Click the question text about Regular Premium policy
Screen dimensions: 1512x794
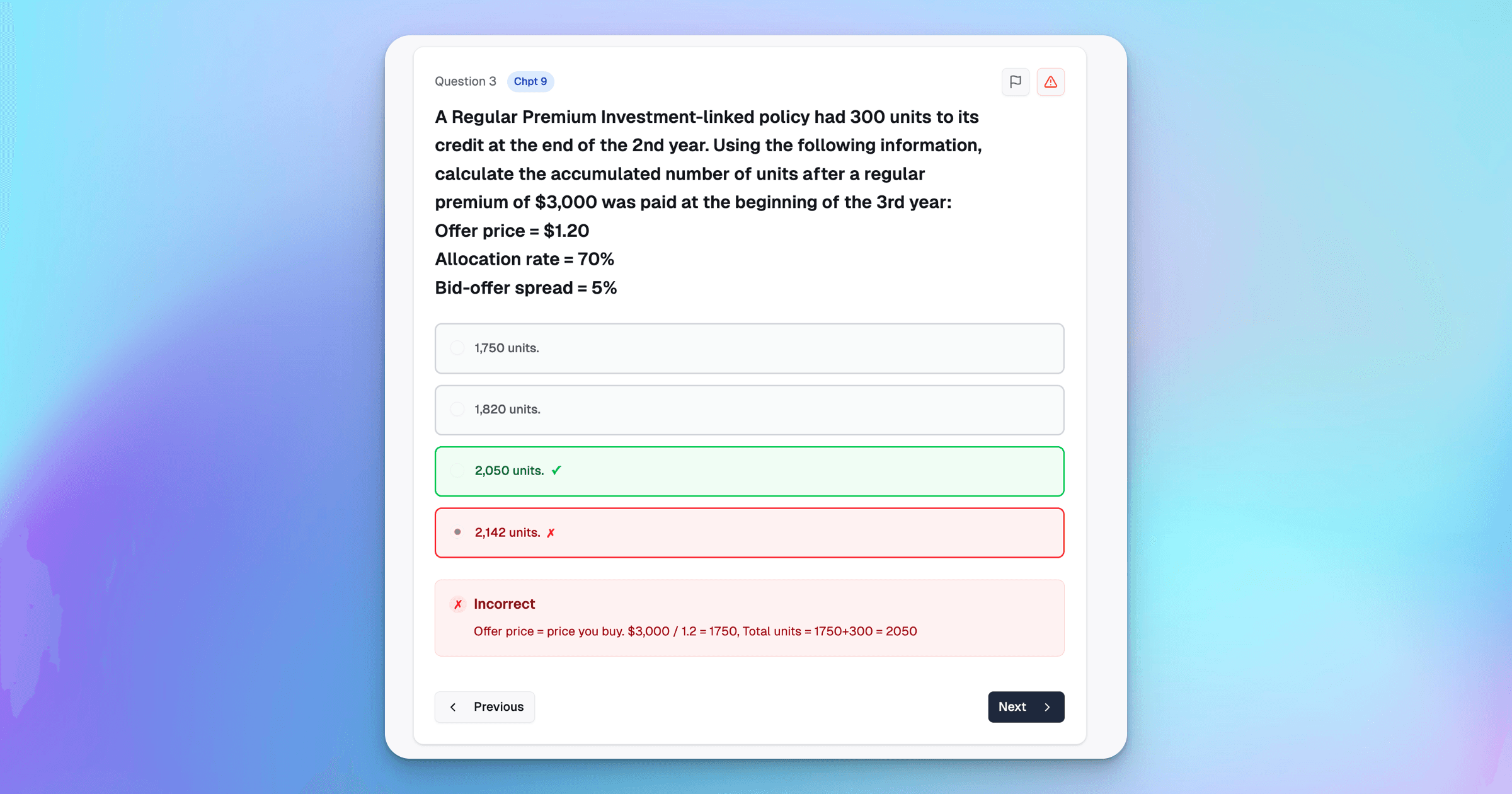707,159
